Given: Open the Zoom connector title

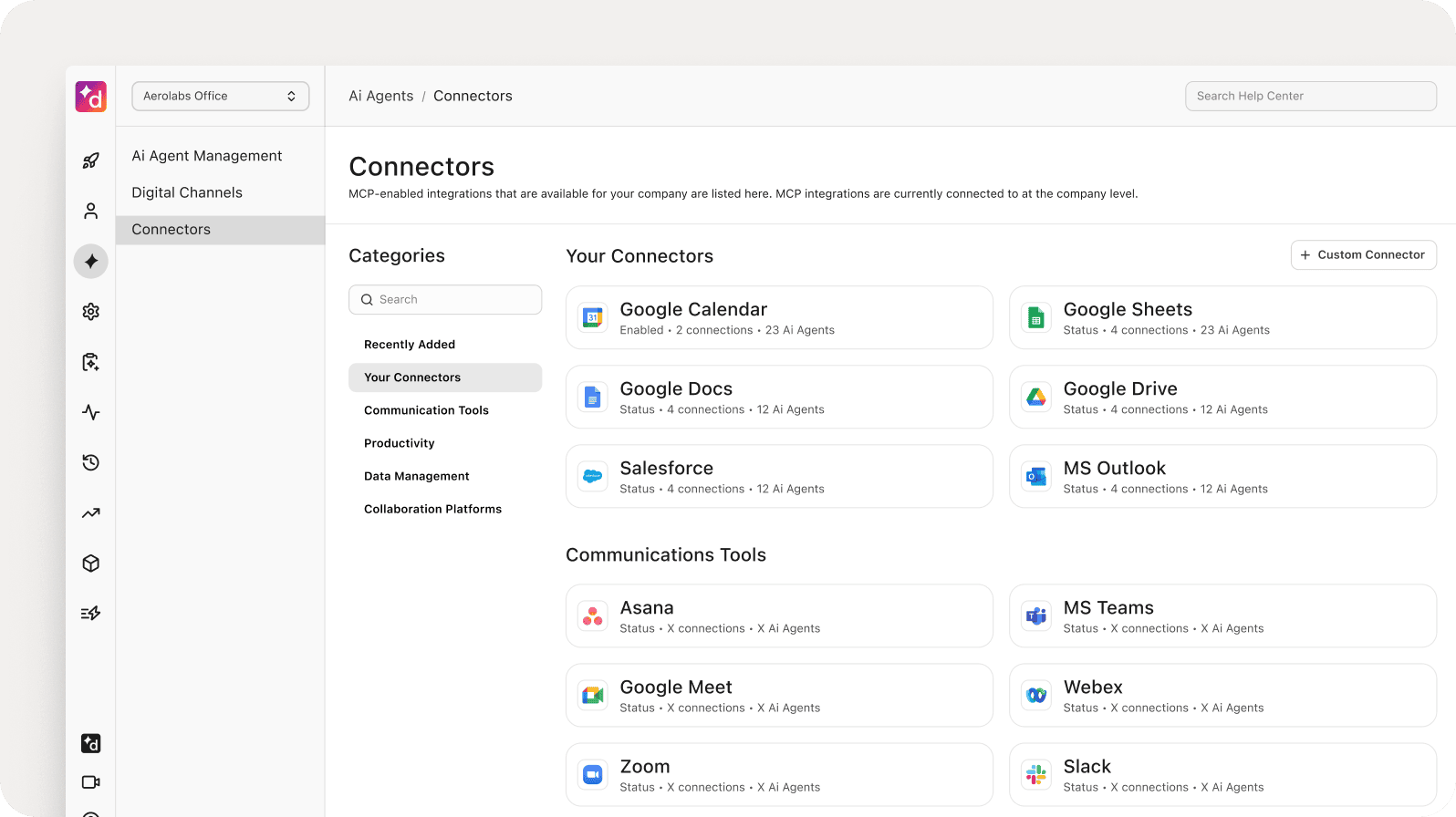Looking at the screenshot, I should tap(645, 767).
